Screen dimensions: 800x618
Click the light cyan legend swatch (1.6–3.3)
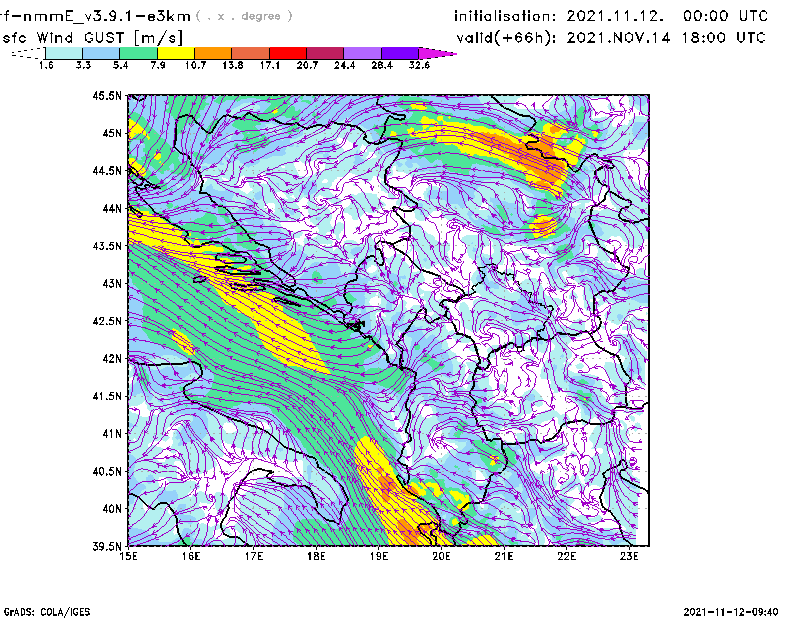click(64, 53)
